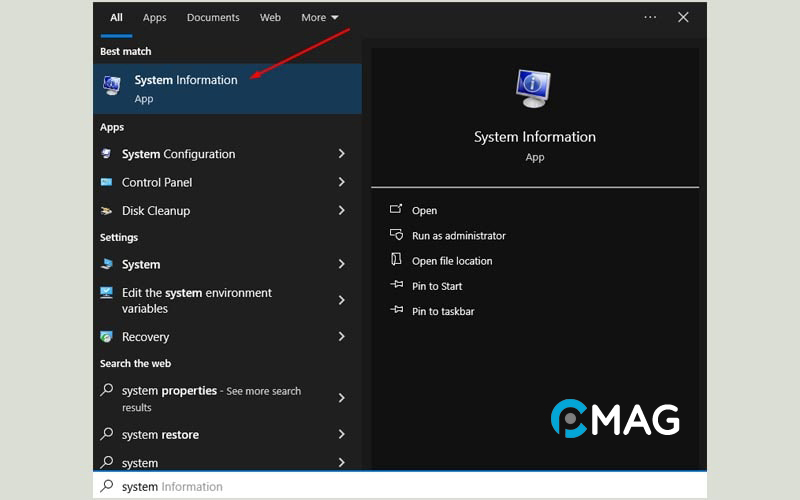Expand System Configuration chevron arrow
The image size is (800, 500).
point(341,154)
